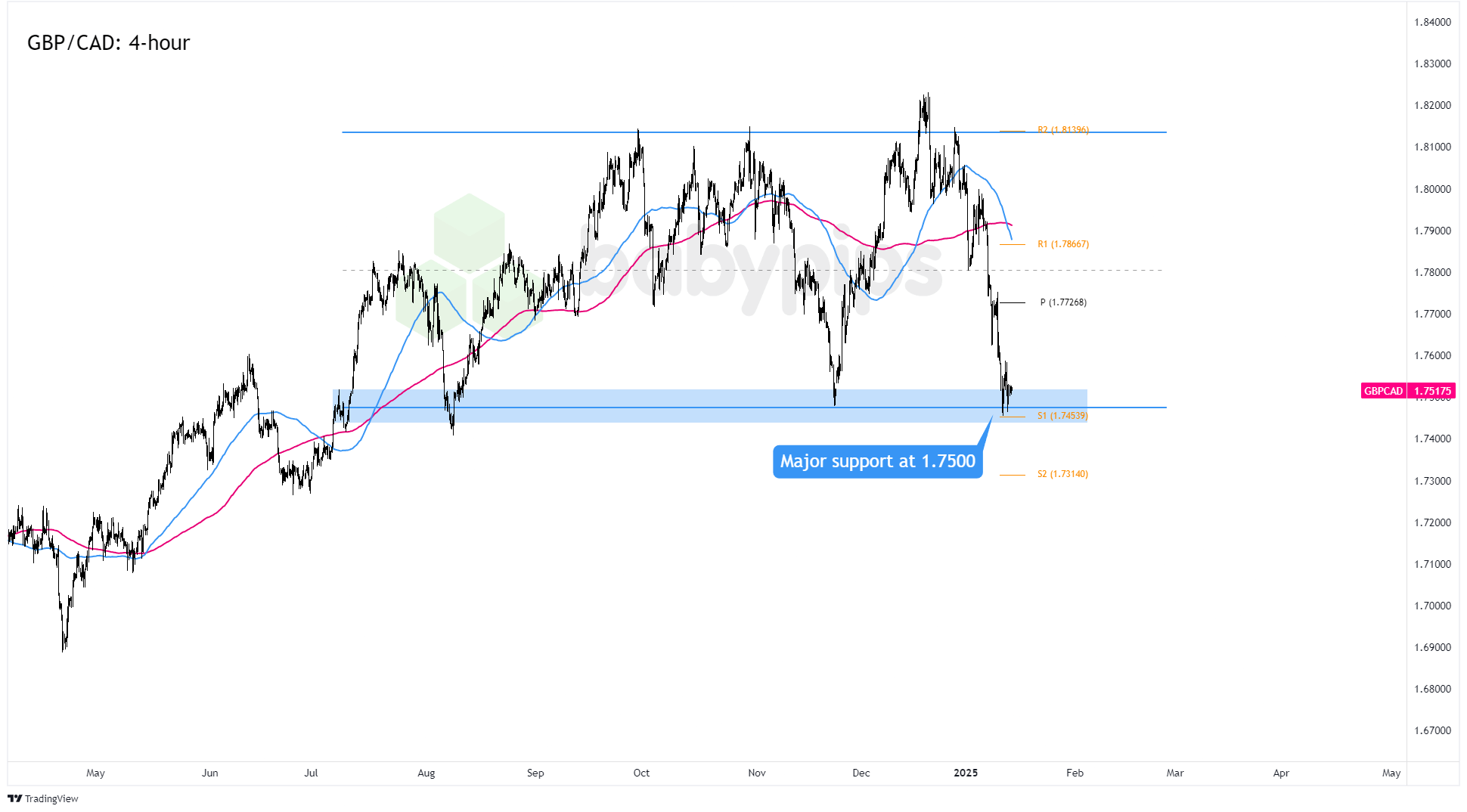Viewport: 1467px width, 812px height.
Task: Click the 1.84000 price axis label
Action: [x=1433, y=22]
